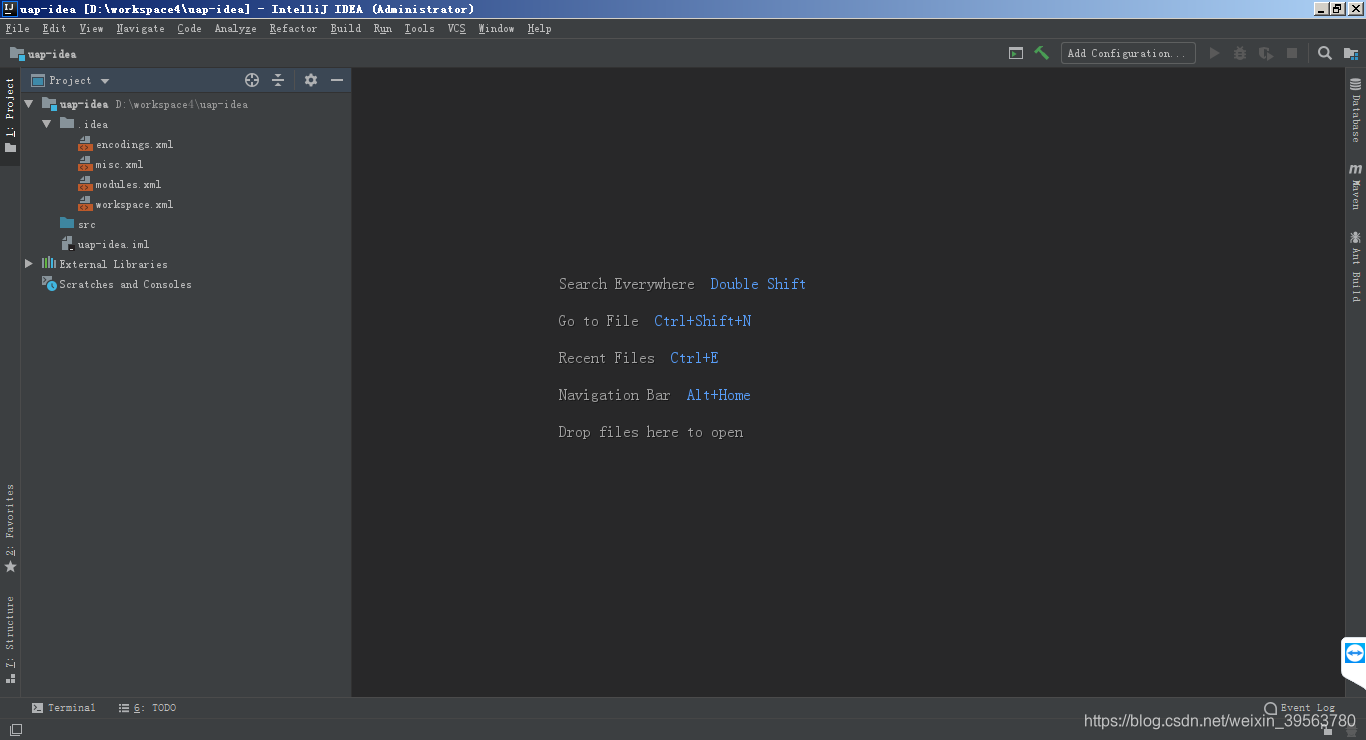1366x740 pixels.
Task: Click the Ctrl+E shortcut hint
Action: click(x=694, y=358)
